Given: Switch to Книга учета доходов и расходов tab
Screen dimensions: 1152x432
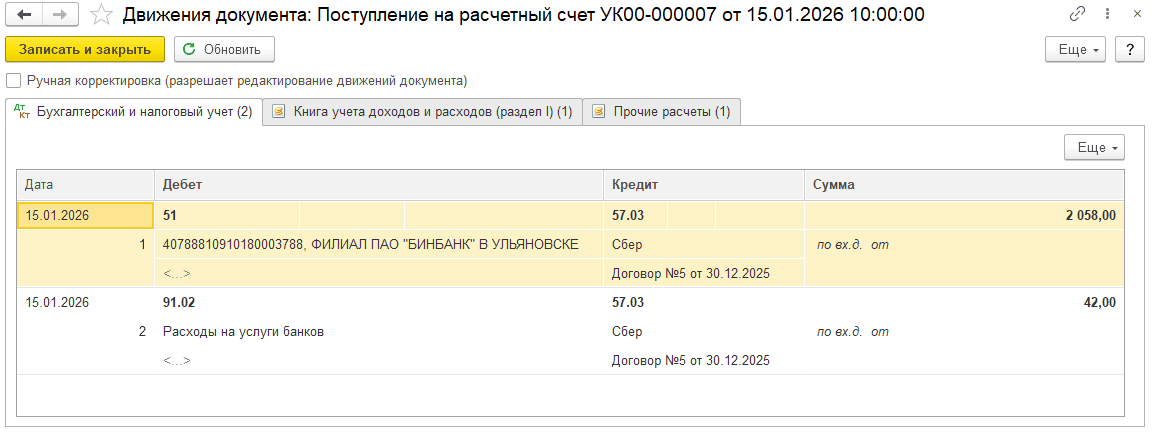Looking at the screenshot, I should (x=432, y=112).
